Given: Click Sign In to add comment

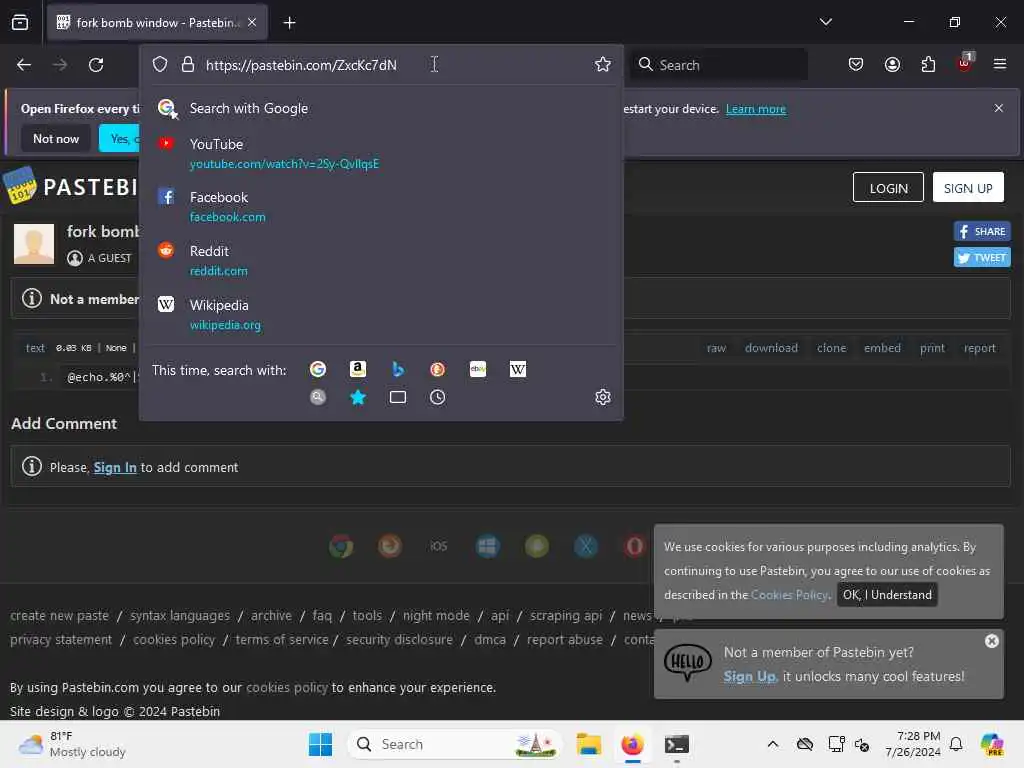Looking at the screenshot, I should click(115, 467).
